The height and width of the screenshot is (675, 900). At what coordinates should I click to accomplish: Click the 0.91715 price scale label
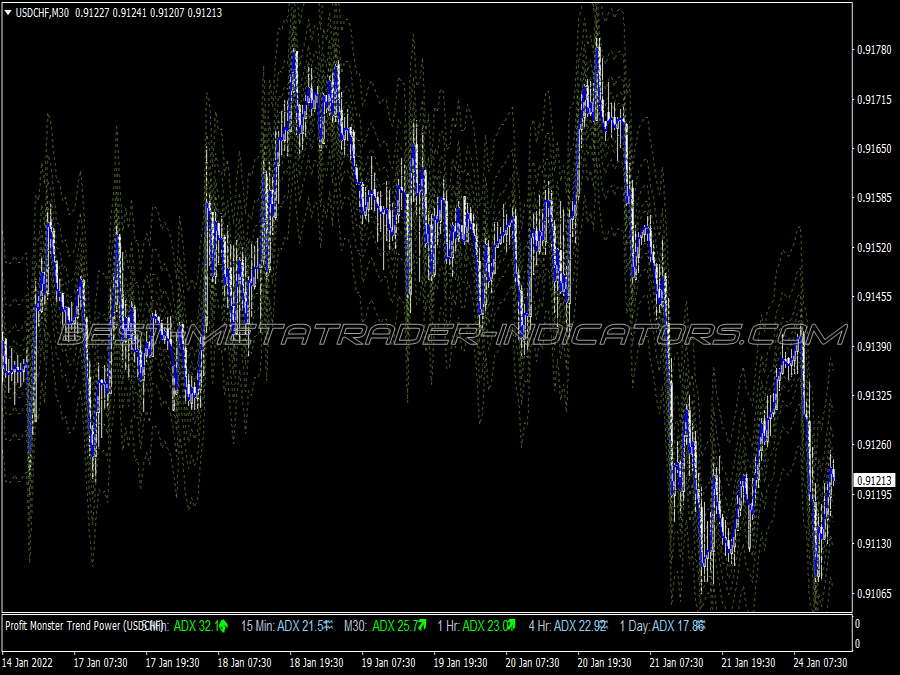click(874, 99)
